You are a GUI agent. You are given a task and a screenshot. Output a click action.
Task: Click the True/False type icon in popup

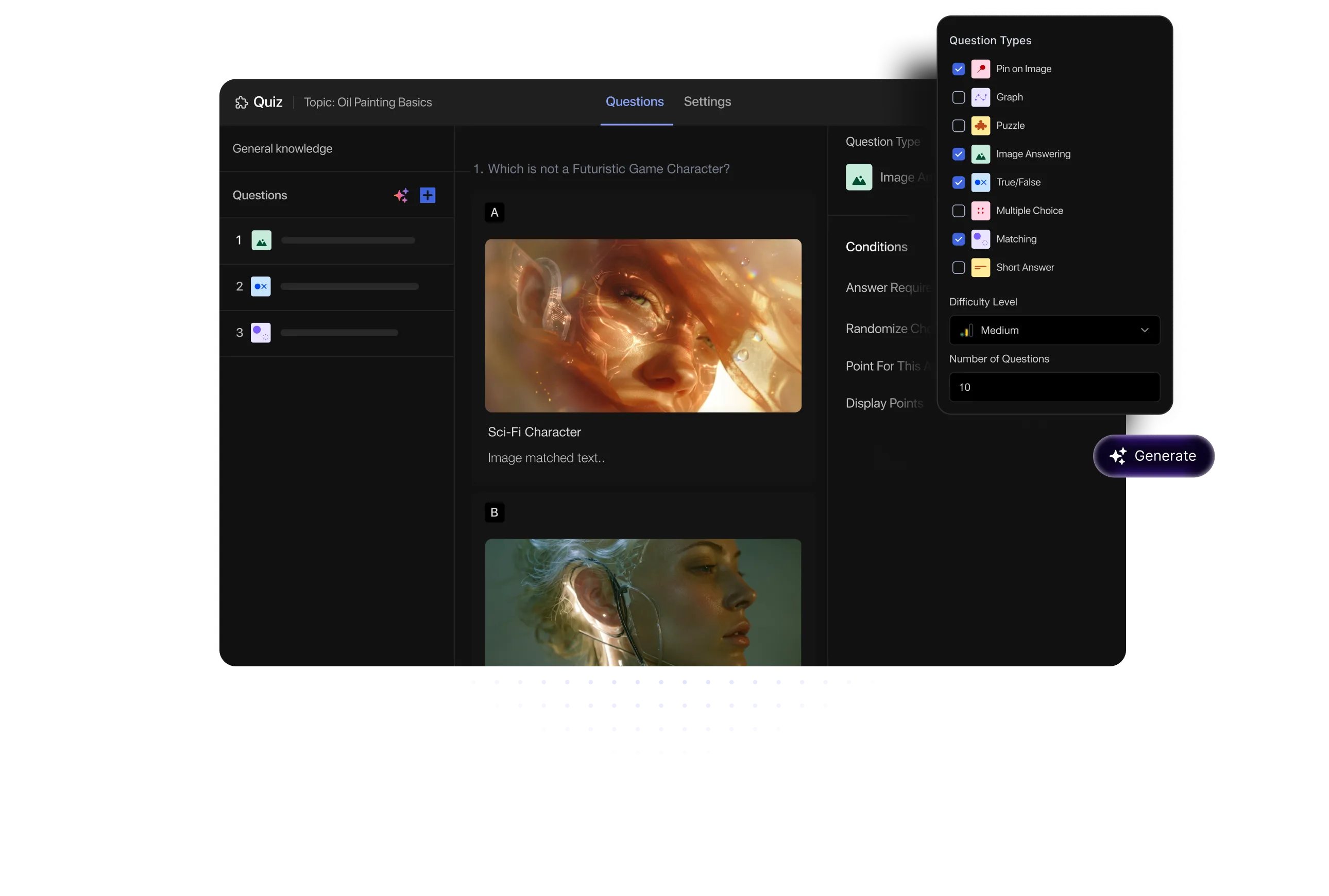980,182
